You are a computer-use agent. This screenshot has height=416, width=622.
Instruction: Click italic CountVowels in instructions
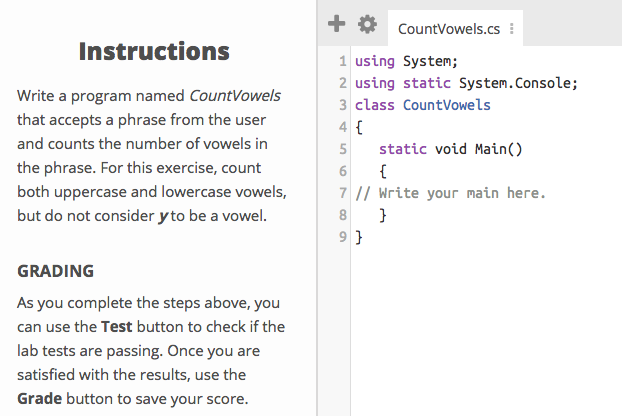tap(234, 96)
